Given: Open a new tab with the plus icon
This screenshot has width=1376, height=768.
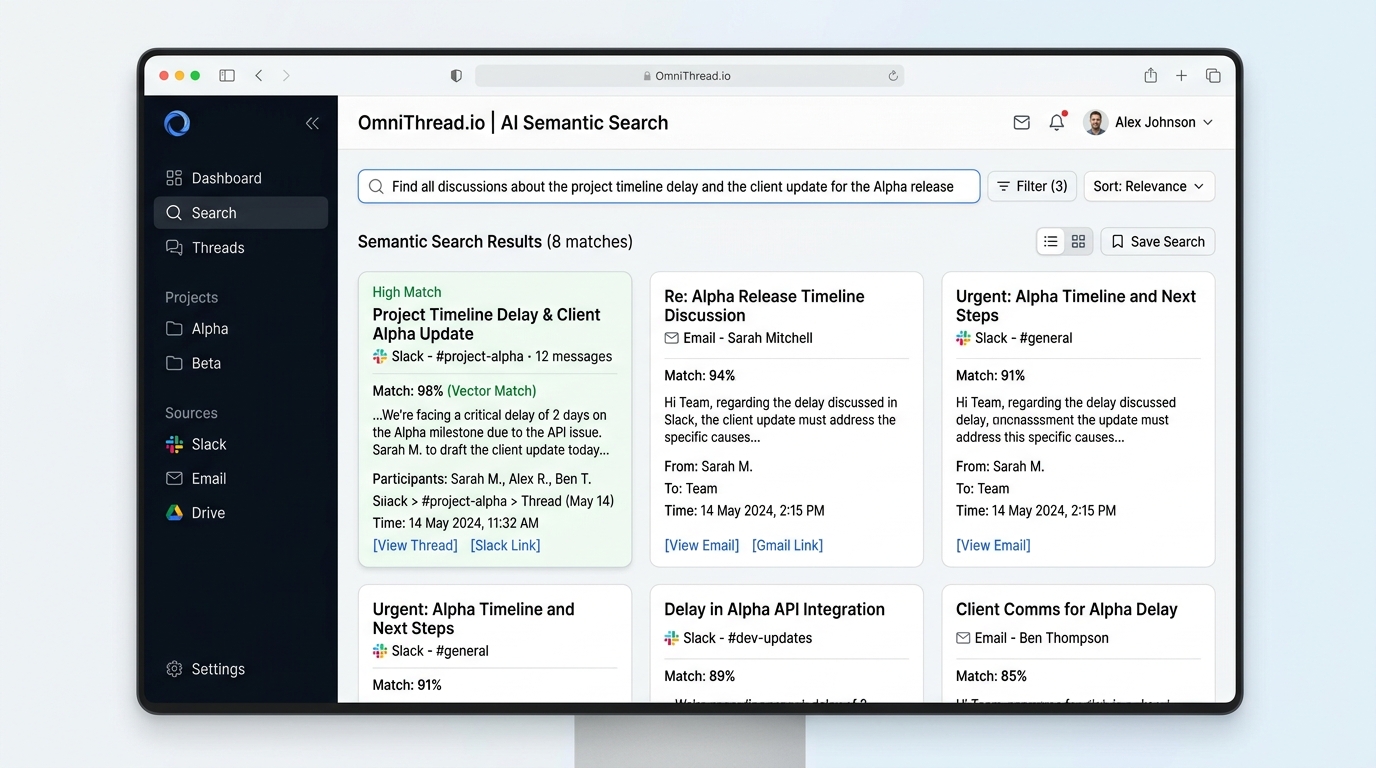Looking at the screenshot, I should point(1181,76).
